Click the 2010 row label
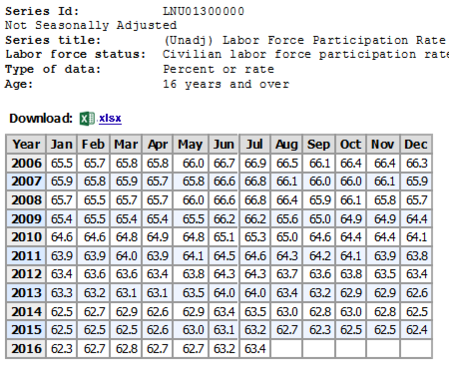This screenshot has height=366, width=449. (26, 237)
